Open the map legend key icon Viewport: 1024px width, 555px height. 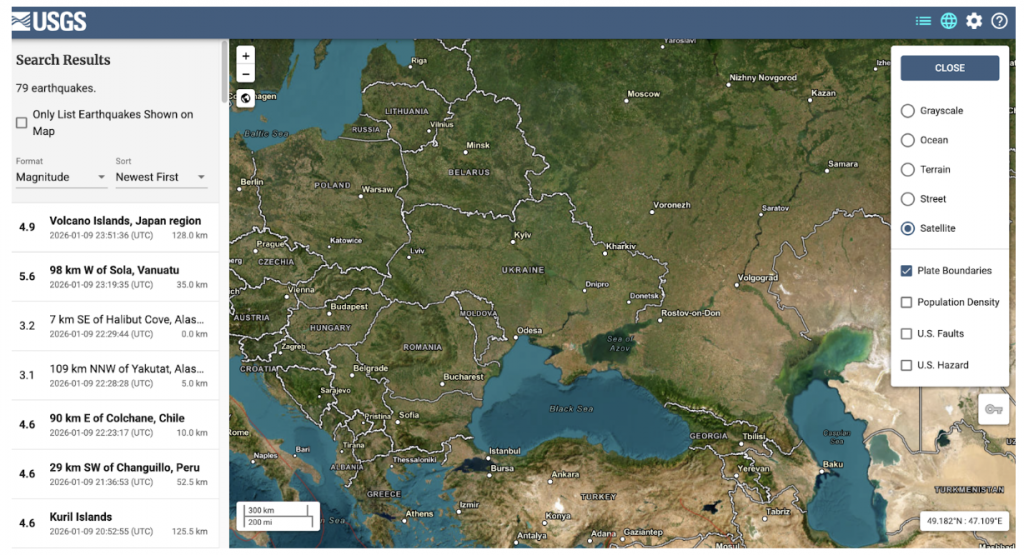[x=993, y=409]
